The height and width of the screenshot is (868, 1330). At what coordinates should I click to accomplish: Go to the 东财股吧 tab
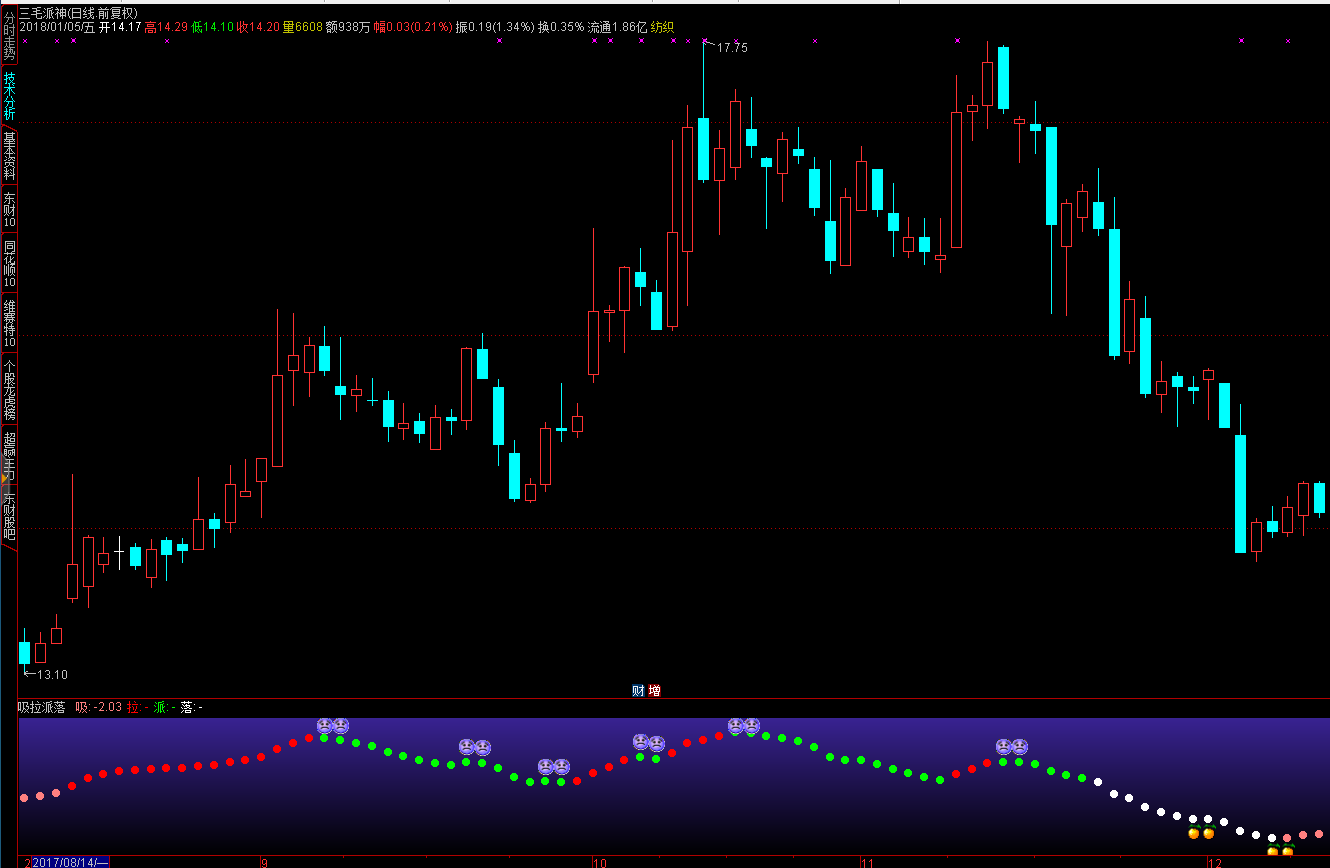[x=9, y=516]
